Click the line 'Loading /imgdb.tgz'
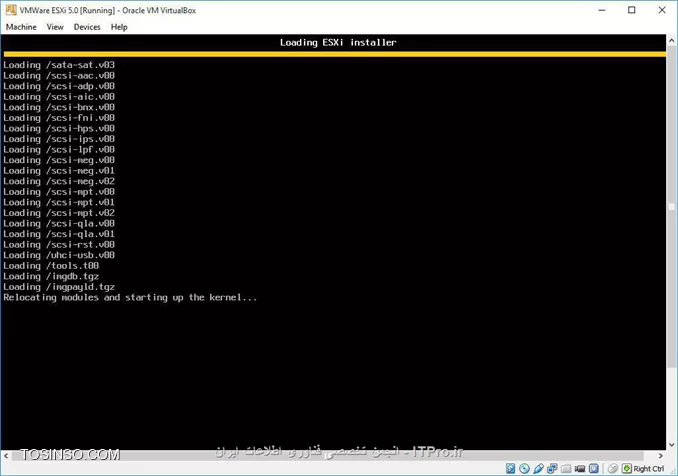Screen dimensions: 678x476 [51, 276]
